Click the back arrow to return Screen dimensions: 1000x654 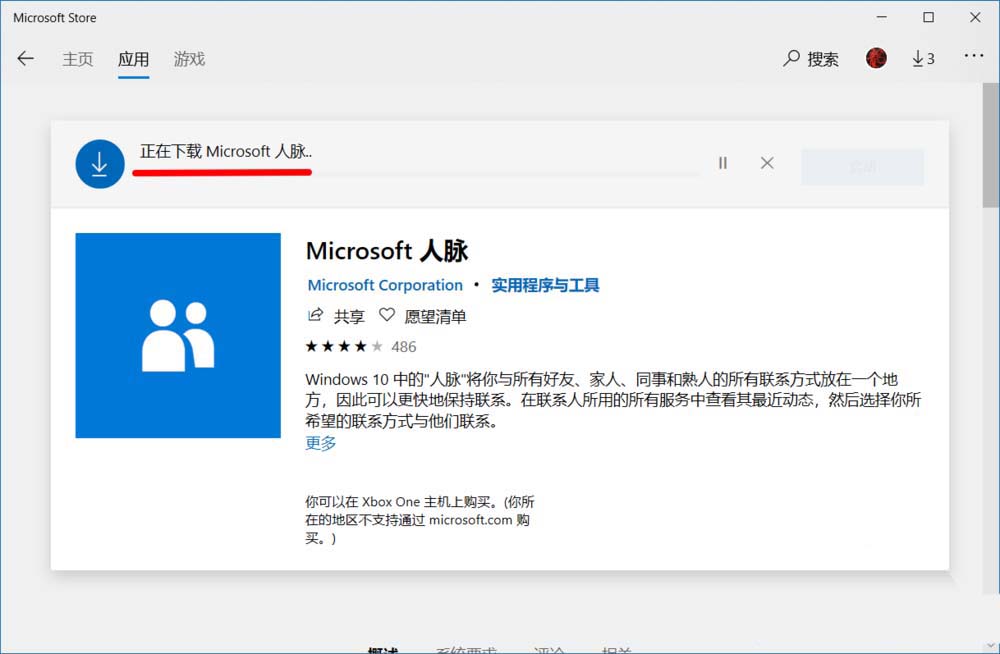pos(25,58)
